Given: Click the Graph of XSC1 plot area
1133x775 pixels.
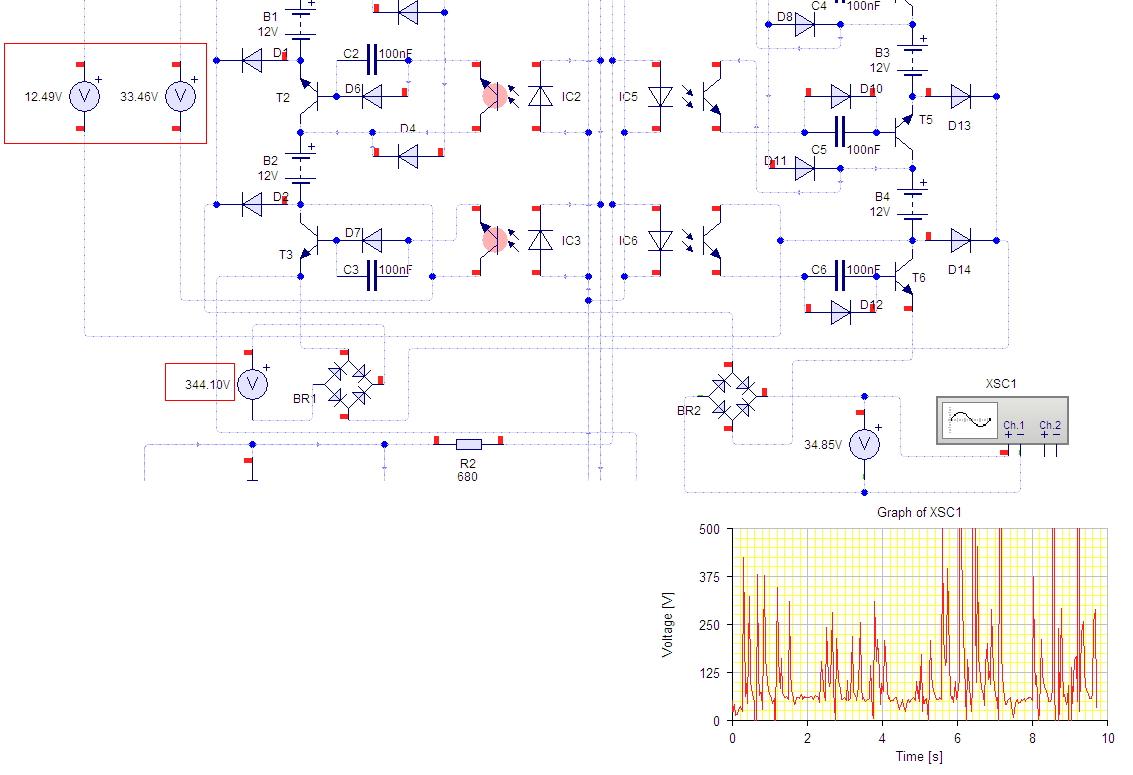Looking at the screenshot, I should coord(920,625).
